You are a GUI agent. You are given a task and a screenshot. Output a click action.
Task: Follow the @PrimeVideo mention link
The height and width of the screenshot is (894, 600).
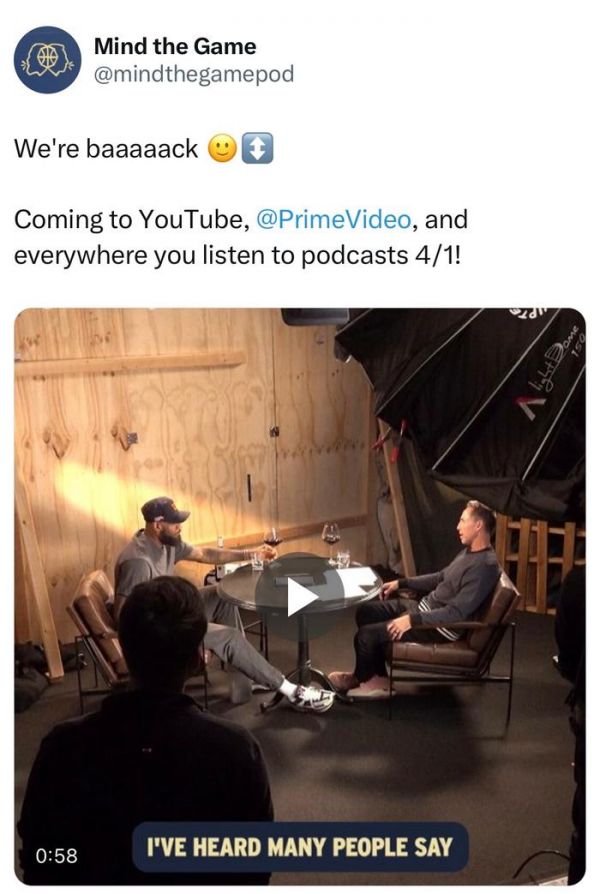333,220
